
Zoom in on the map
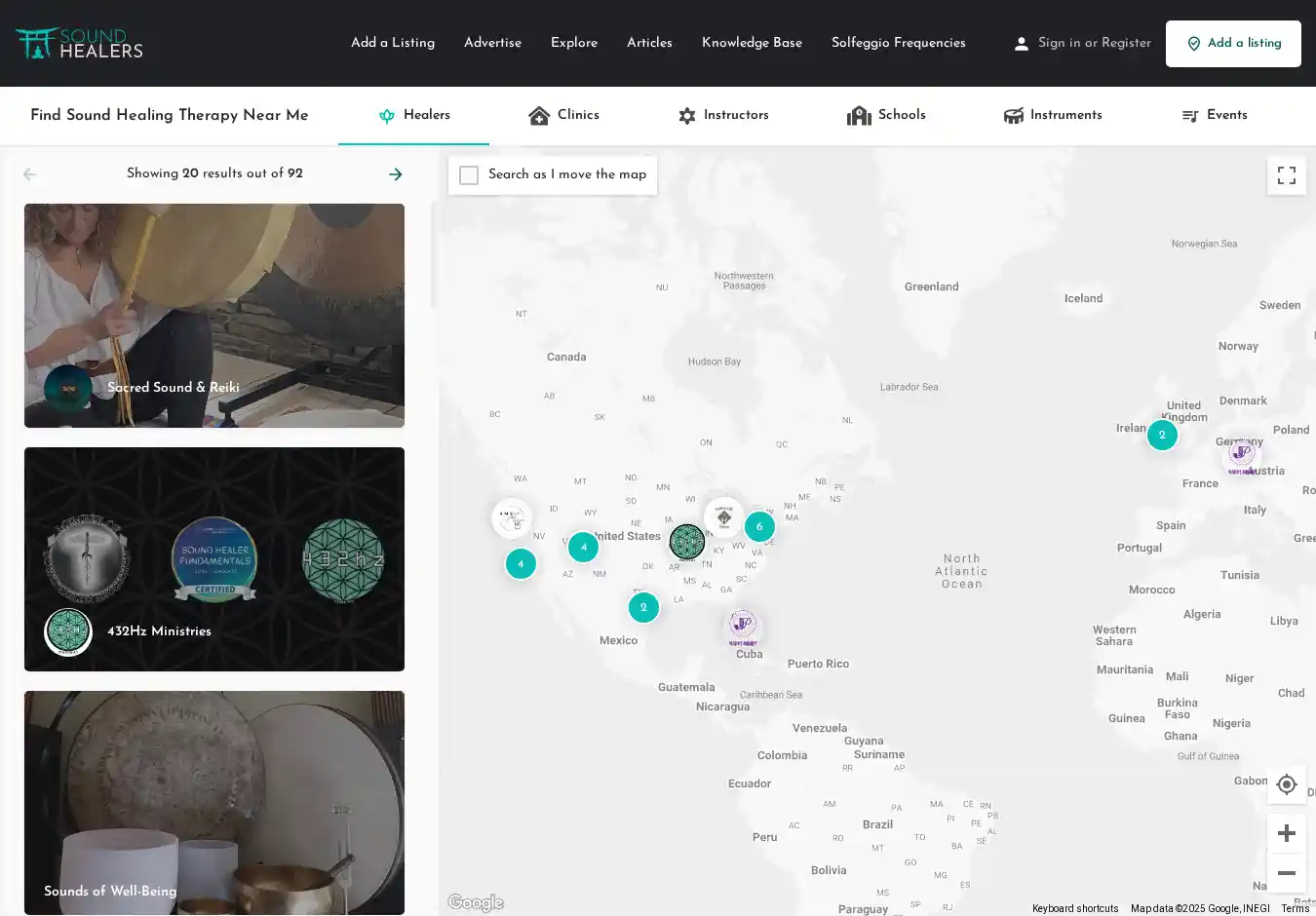1286,833
